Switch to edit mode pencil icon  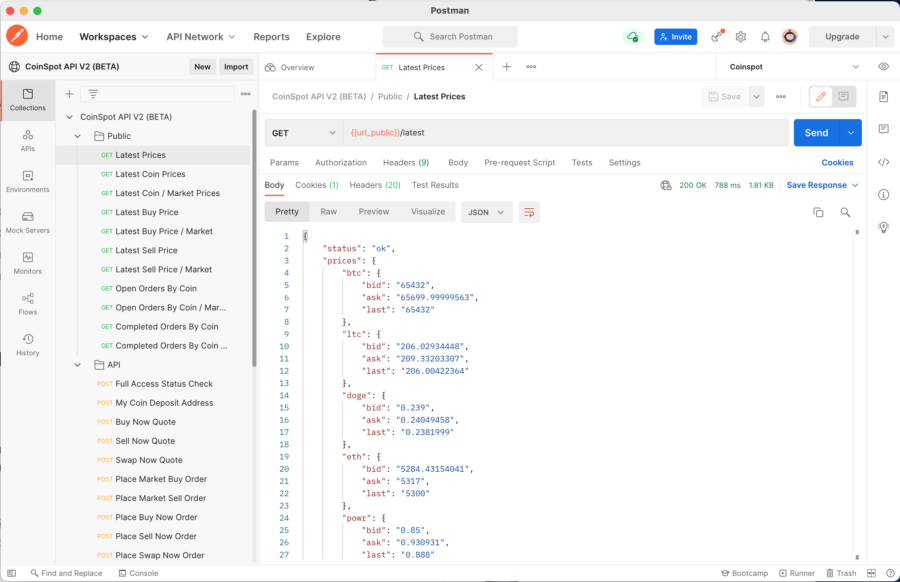(821, 96)
